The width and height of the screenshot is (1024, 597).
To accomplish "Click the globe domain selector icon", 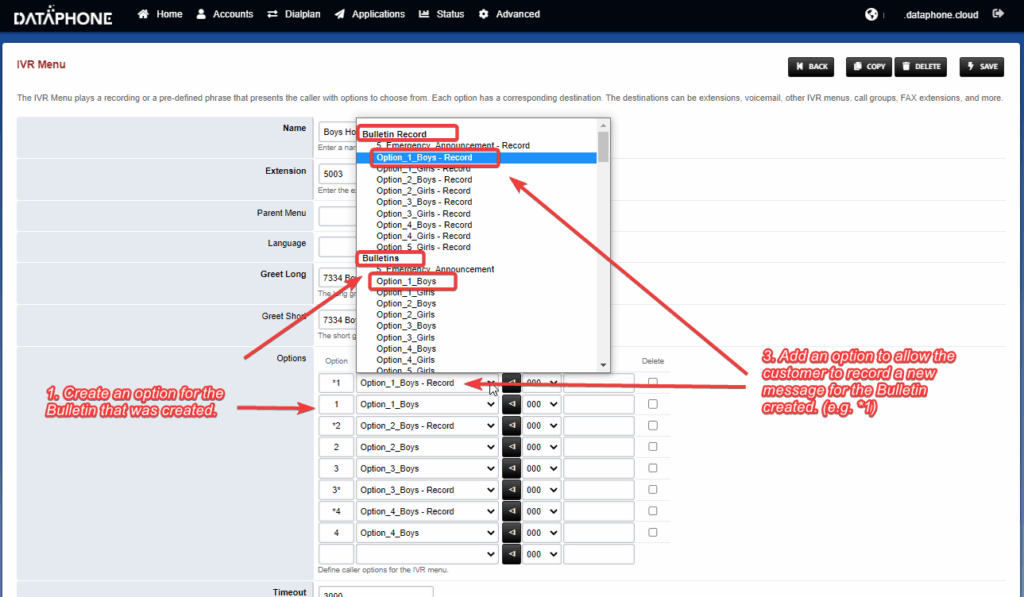I will point(871,14).
